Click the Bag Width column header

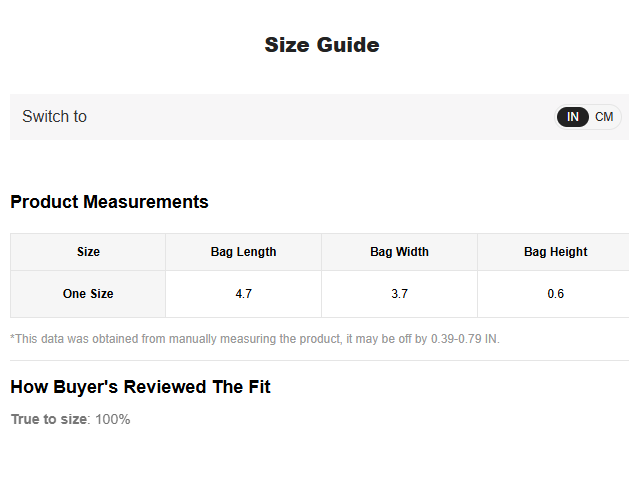pyautogui.click(x=400, y=252)
